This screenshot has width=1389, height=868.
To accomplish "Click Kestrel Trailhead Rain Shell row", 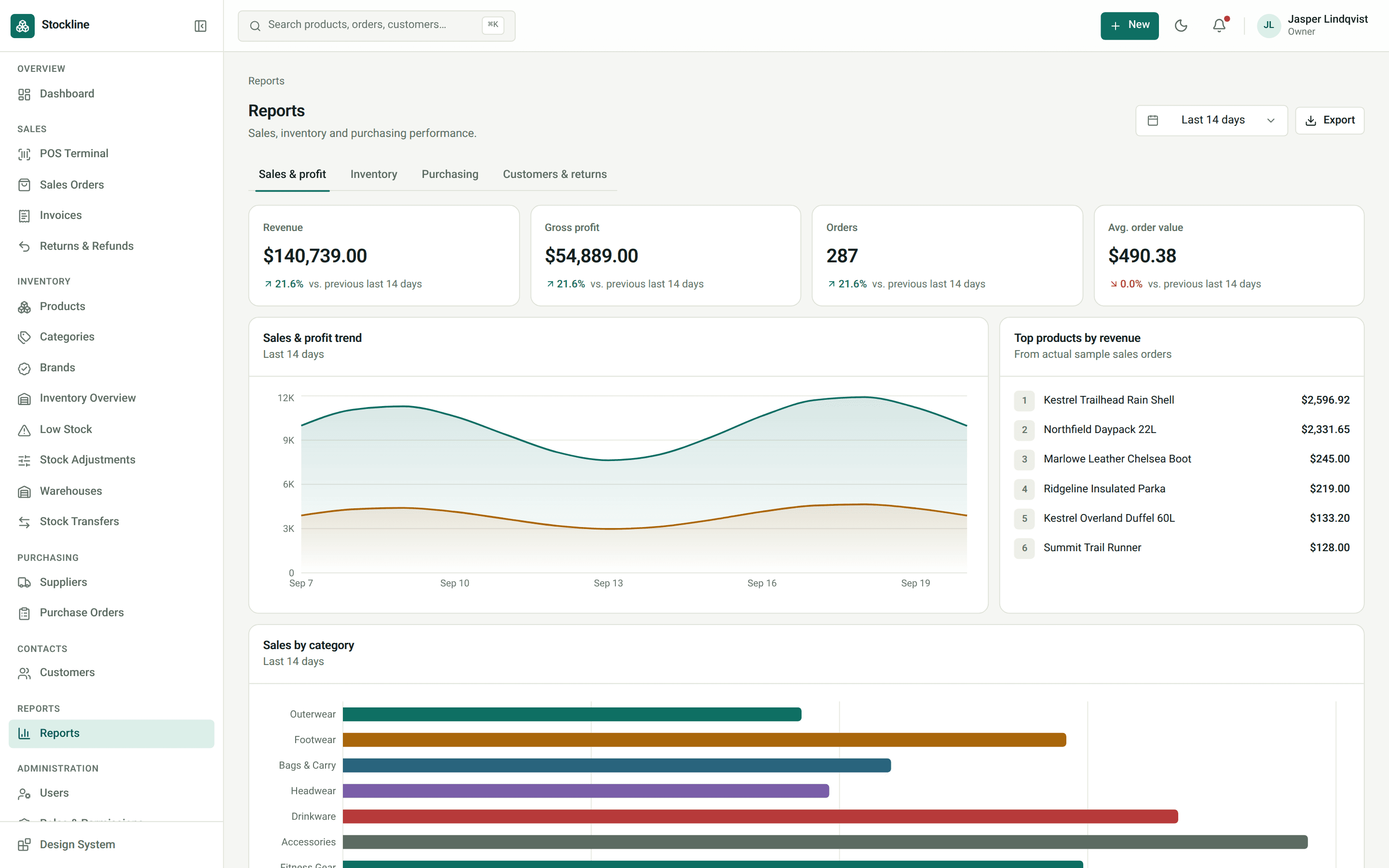I will (1181, 400).
